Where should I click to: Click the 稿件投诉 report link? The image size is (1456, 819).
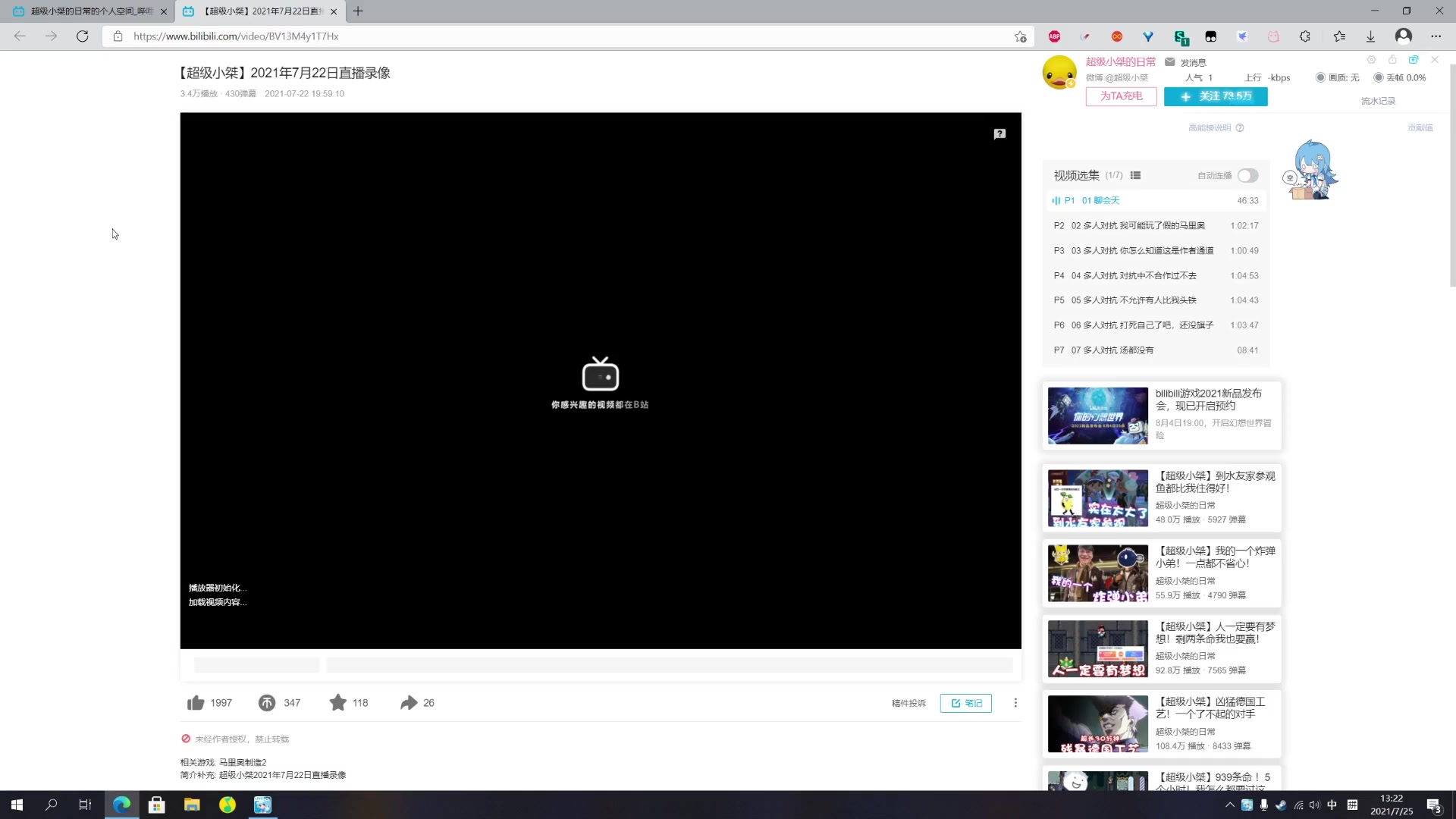pos(908,703)
